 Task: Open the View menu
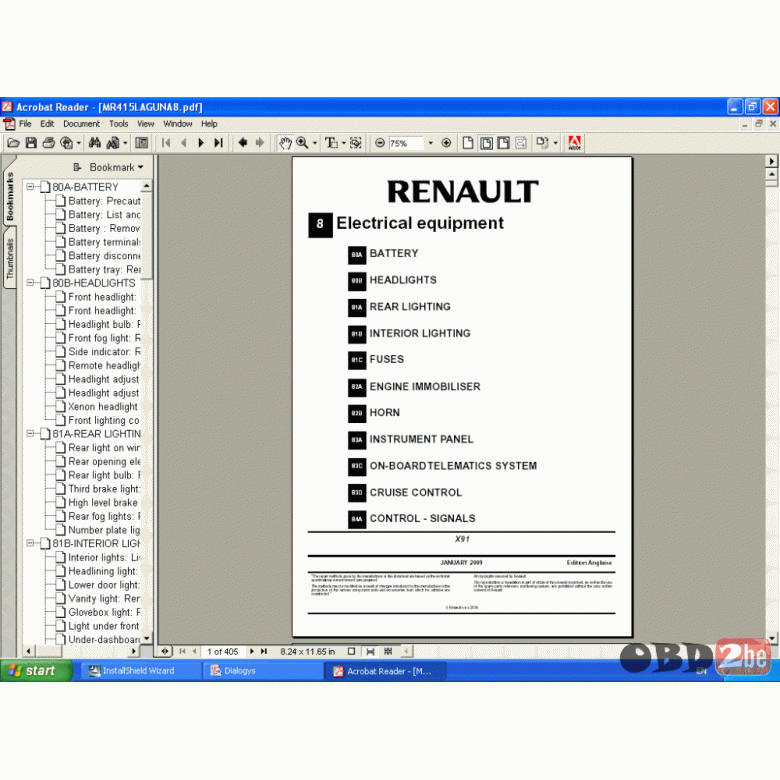click(x=145, y=124)
